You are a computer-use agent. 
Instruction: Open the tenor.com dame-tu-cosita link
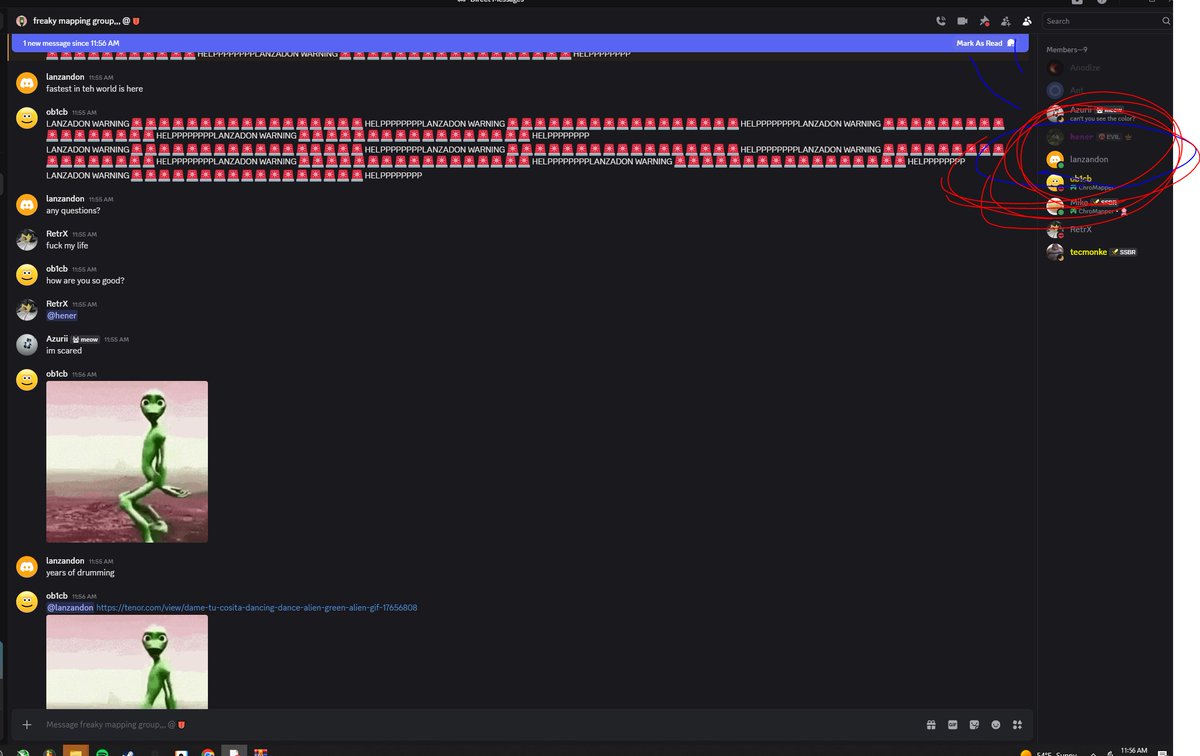257,607
